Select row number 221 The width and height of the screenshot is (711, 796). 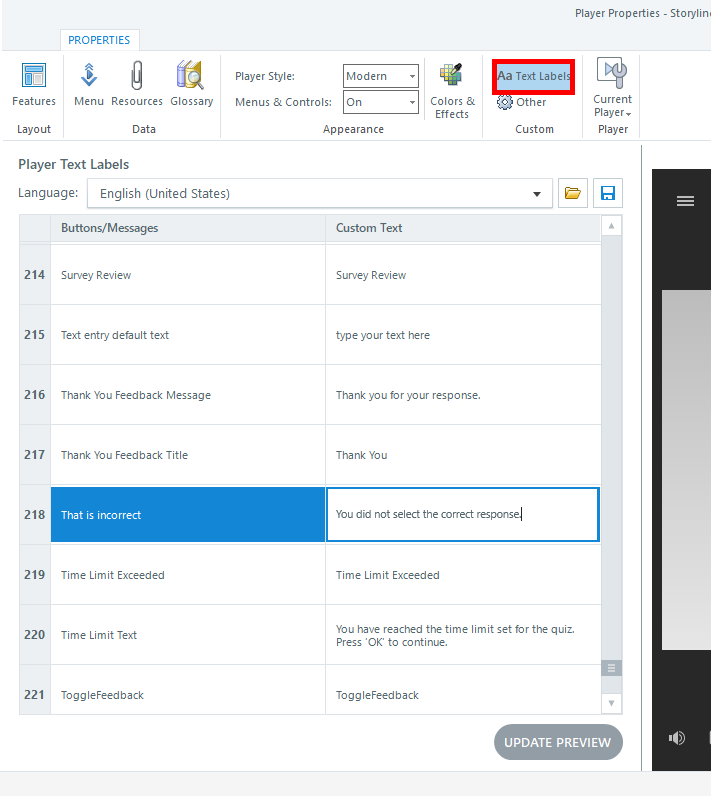coord(35,690)
